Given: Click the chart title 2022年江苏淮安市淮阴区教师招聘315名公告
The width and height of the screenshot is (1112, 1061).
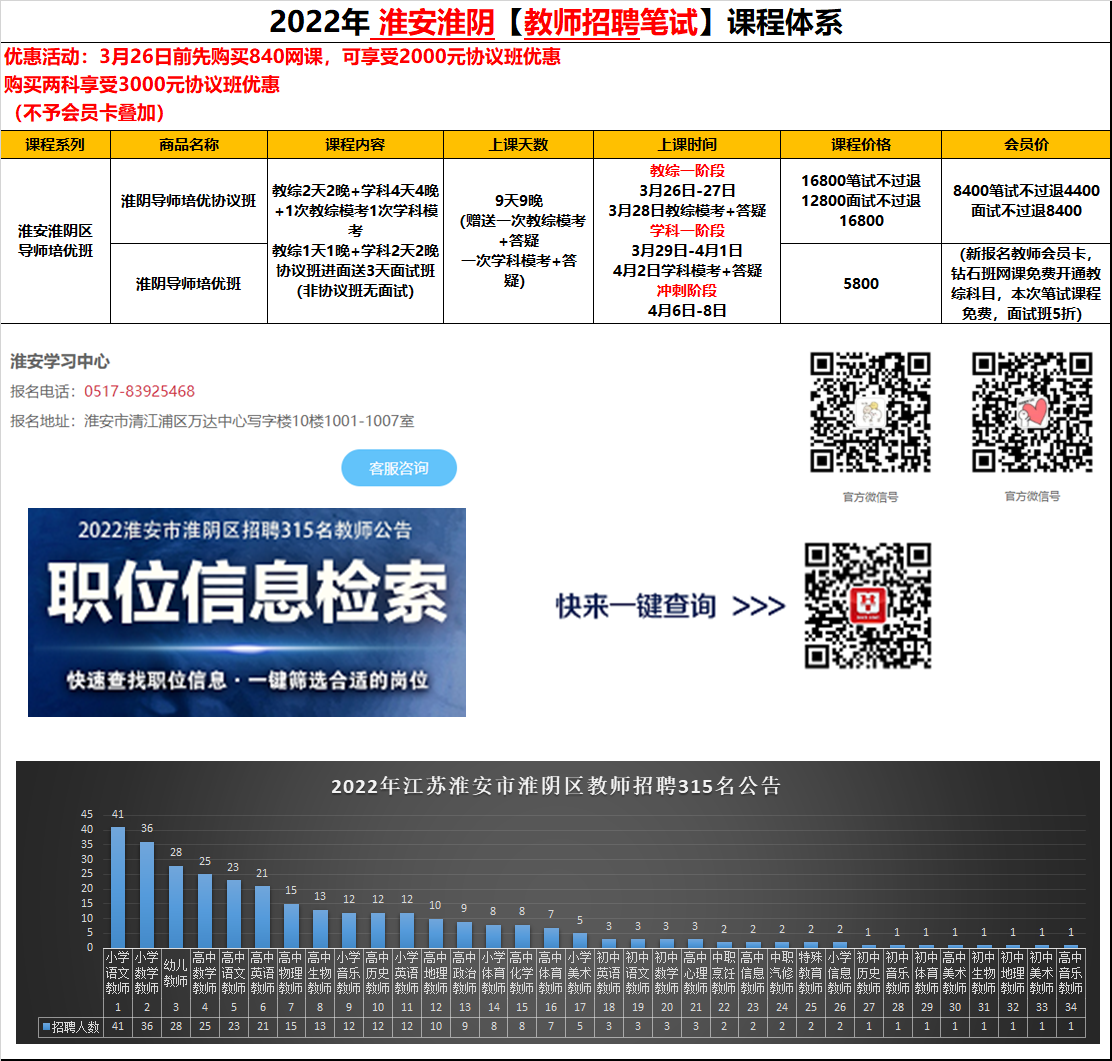Looking at the screenshot, I should (556, 786).
